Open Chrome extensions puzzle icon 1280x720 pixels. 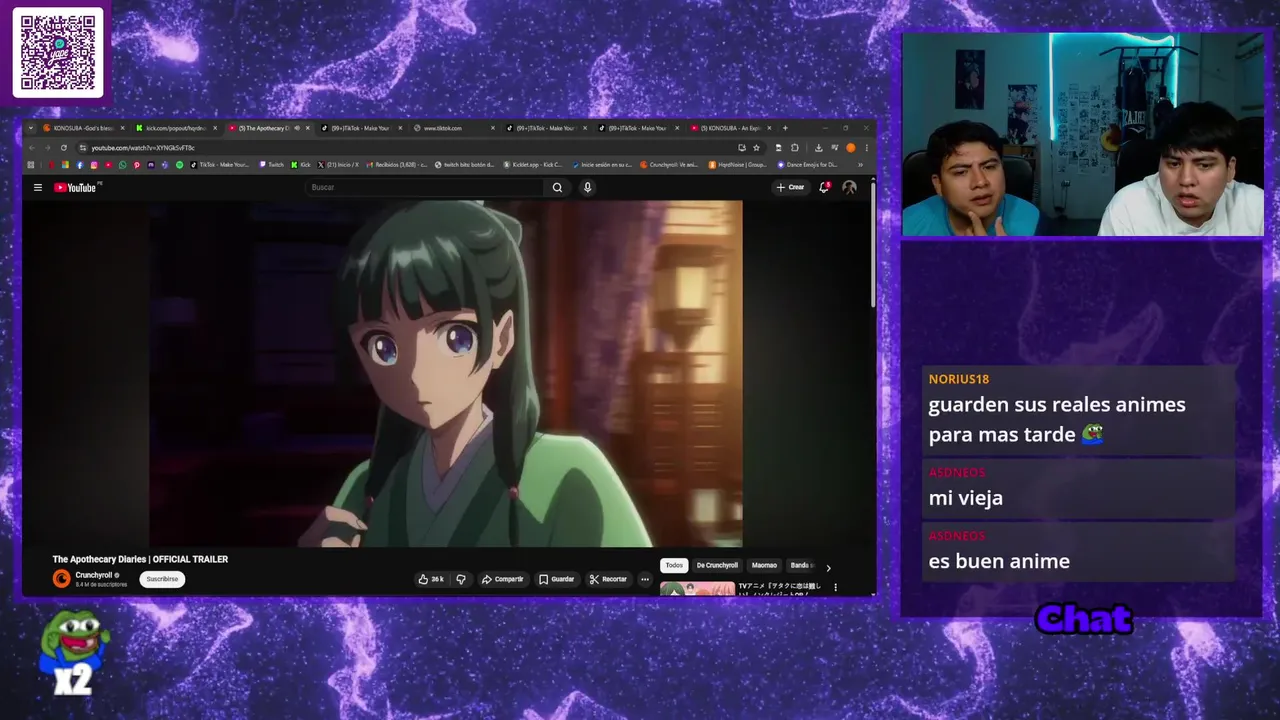[x=794, y=148]
